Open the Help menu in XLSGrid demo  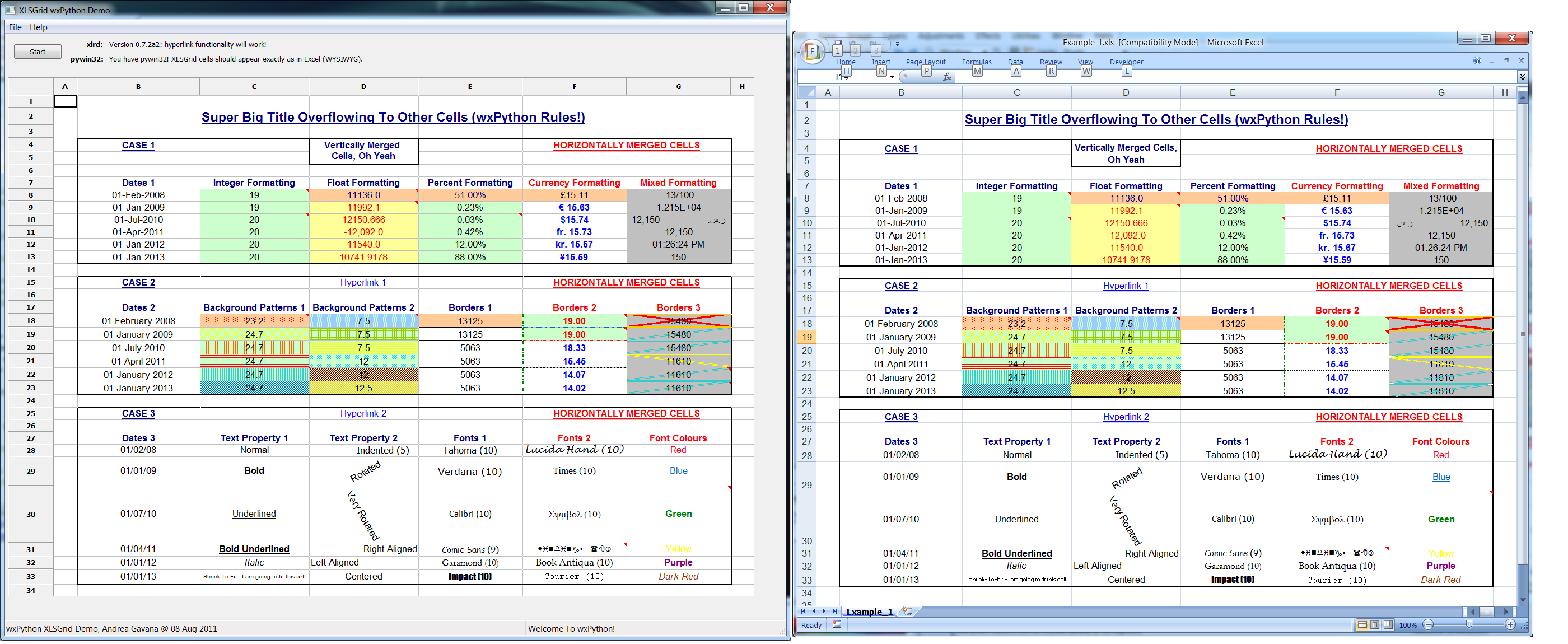[x=38, y=27]
